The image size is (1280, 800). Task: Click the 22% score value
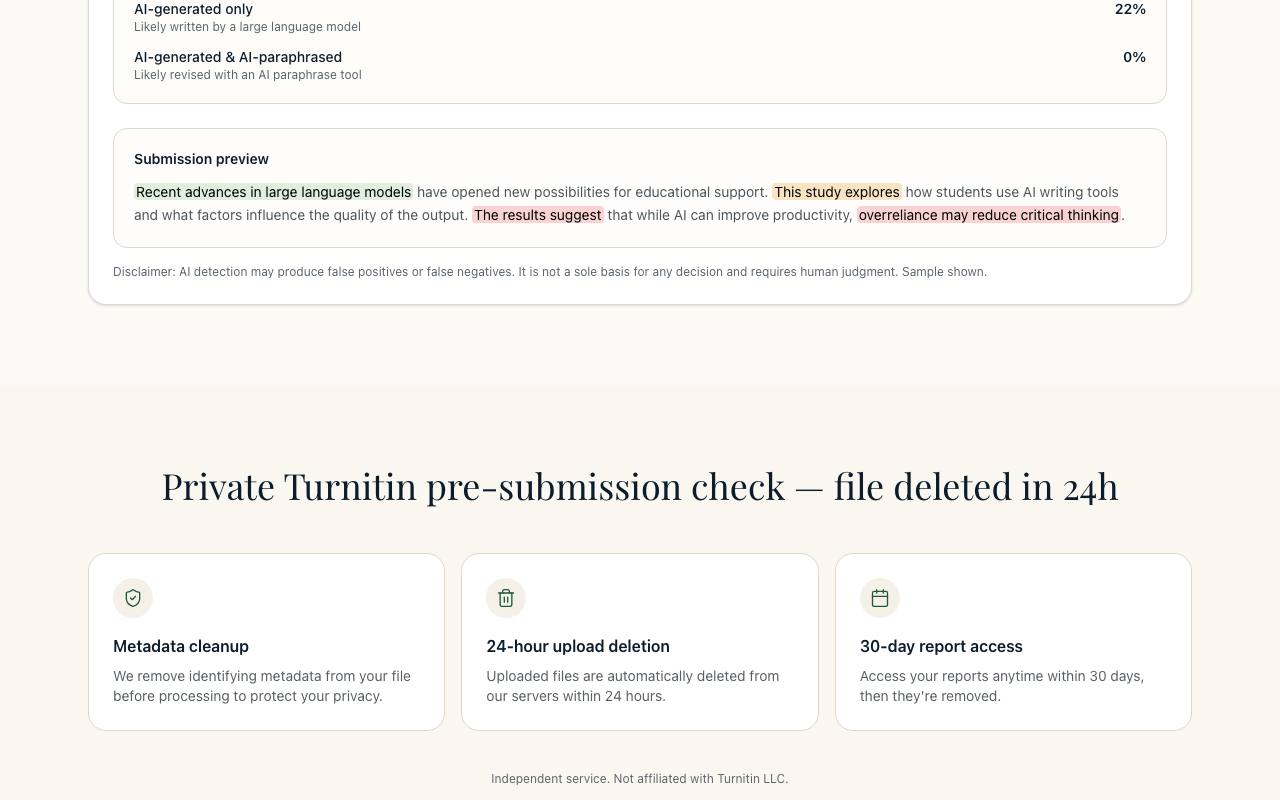coord(1130,9)
